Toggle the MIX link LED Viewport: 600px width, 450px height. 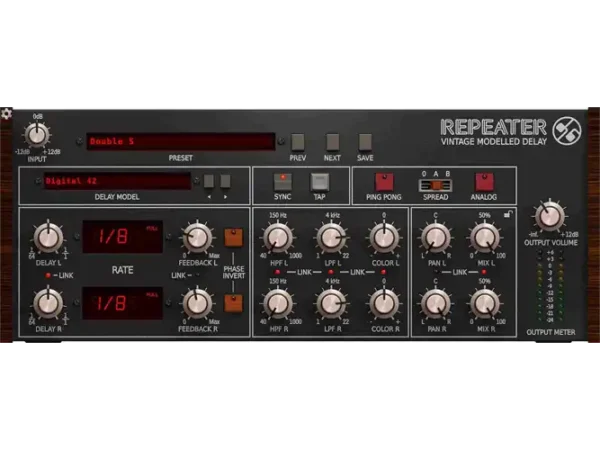point(484,272)
